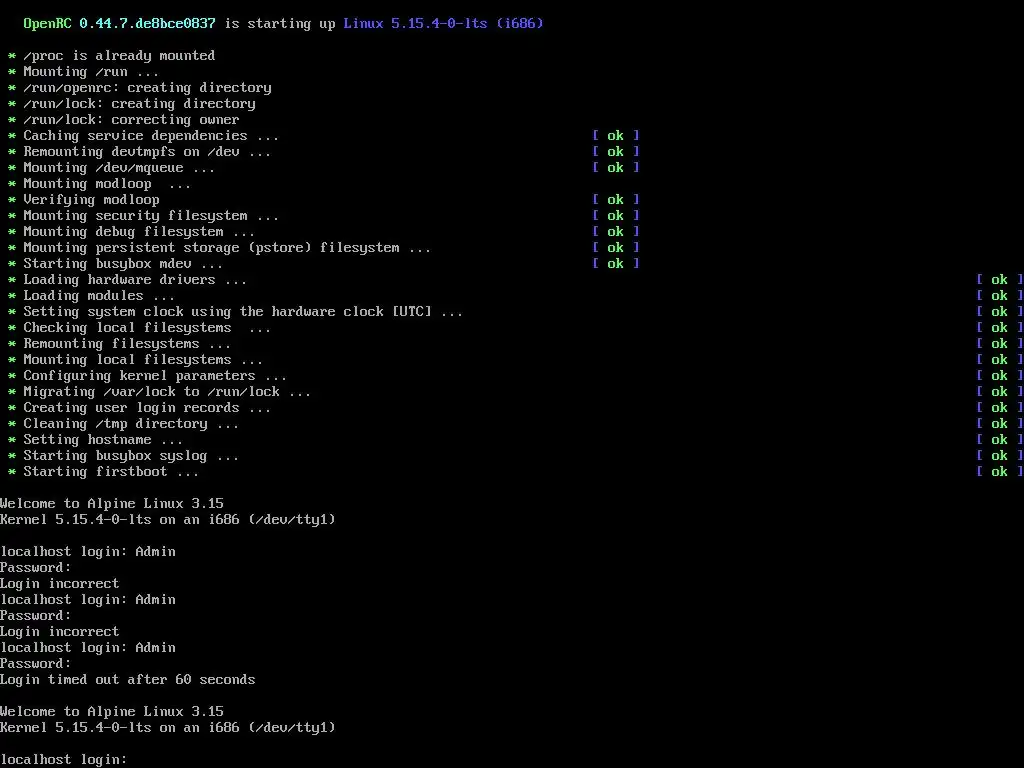Click ok status for Setting system clock

[x=1000, y=312]
